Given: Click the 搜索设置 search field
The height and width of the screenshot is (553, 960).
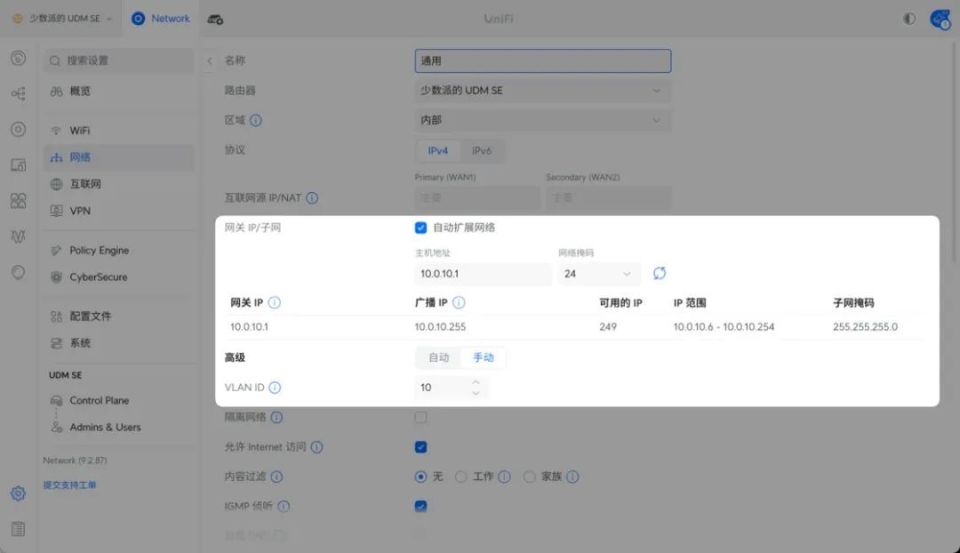Looking at the screenshot, I should 119,61.
